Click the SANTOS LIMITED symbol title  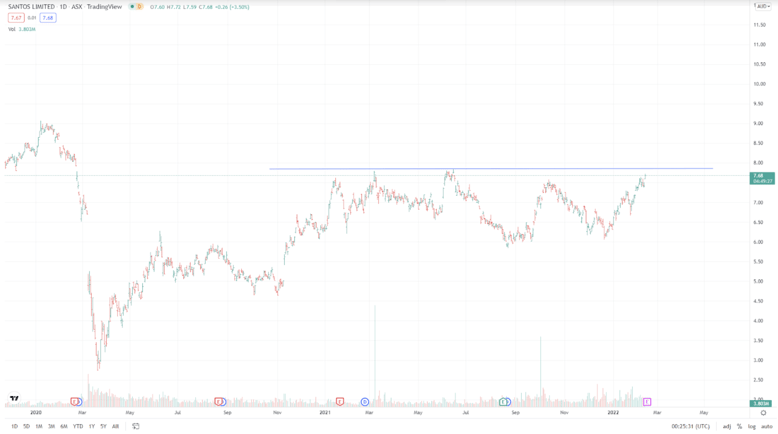click(x=31, y=7)
